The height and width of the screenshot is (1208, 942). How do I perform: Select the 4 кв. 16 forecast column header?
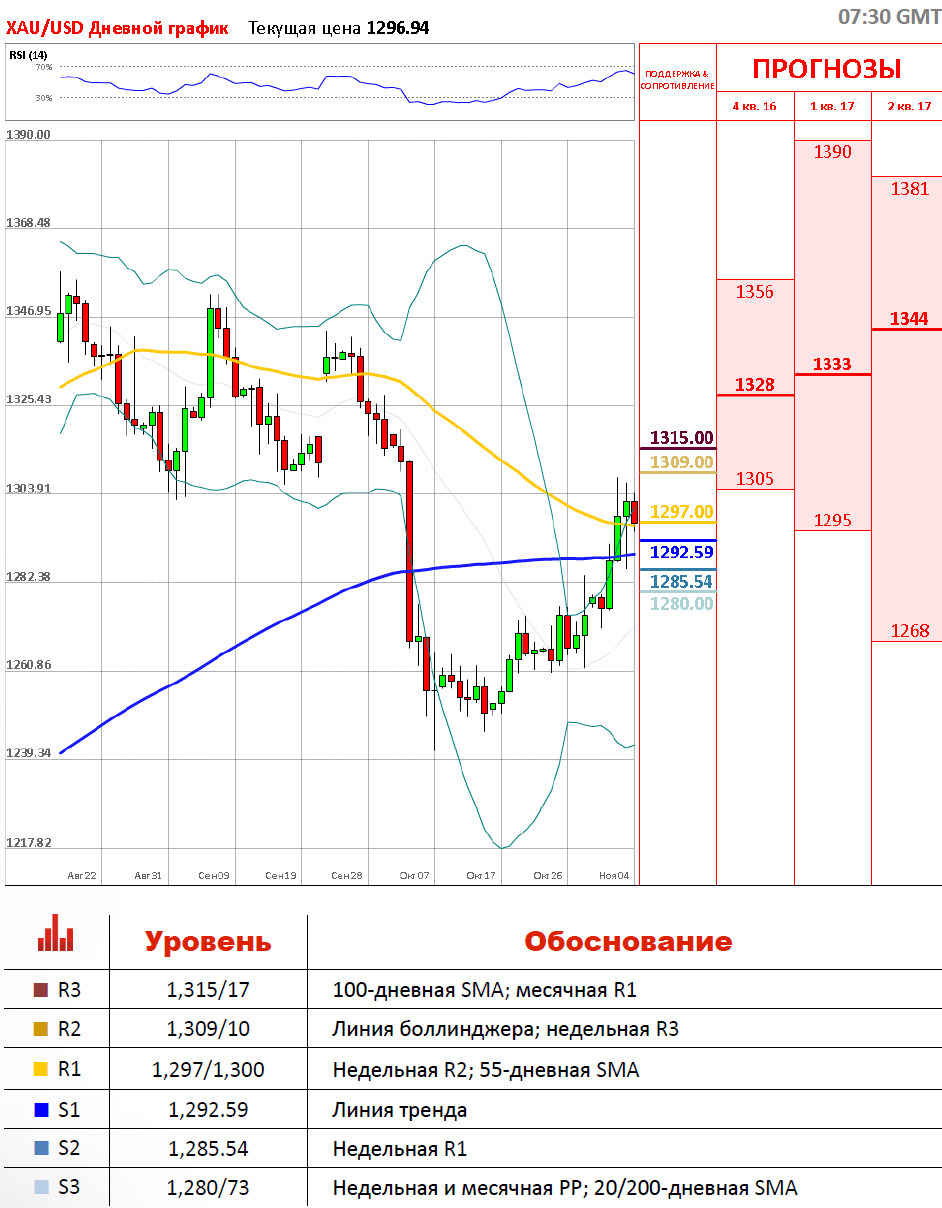coord(755,106)
